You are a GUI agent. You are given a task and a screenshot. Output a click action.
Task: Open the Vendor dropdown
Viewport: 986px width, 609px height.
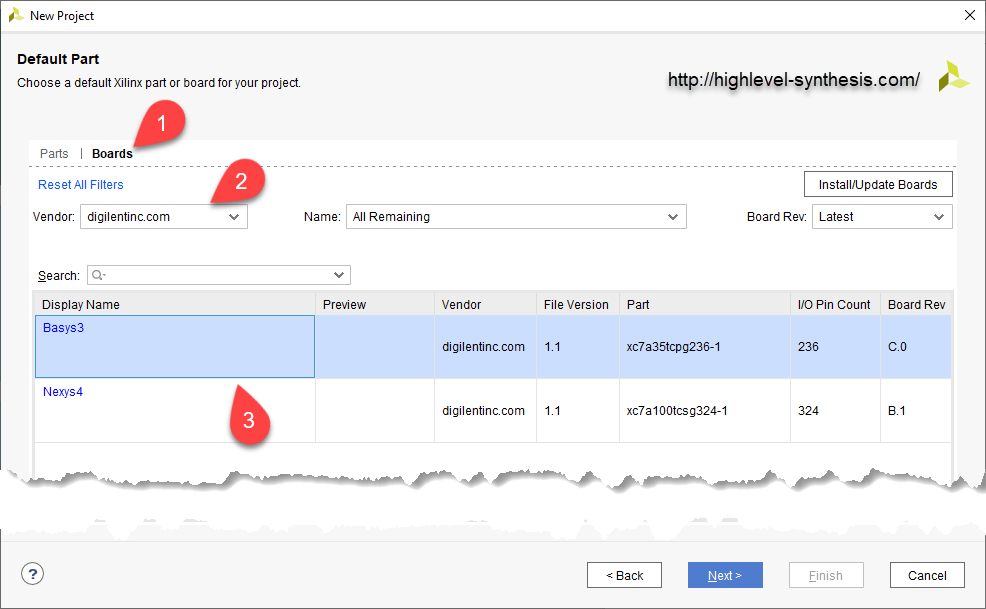(x=233, y=217)
